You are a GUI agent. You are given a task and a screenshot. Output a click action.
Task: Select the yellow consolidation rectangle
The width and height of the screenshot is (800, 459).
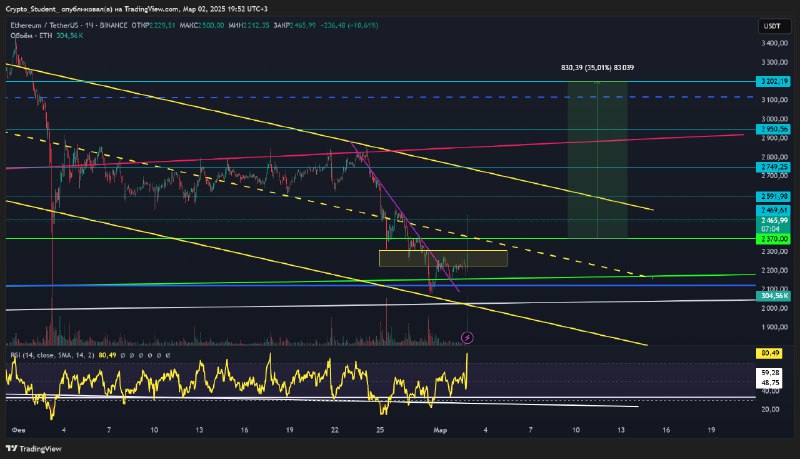443,259
